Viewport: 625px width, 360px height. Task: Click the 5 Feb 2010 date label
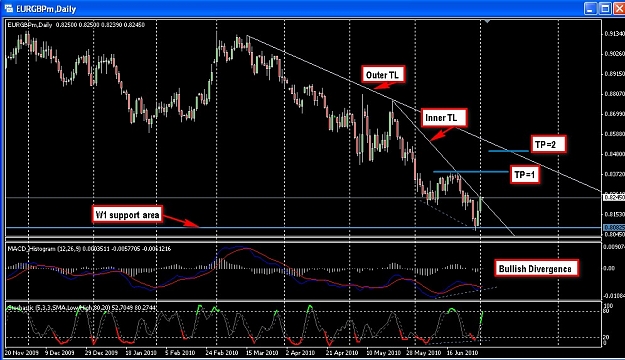180,353
